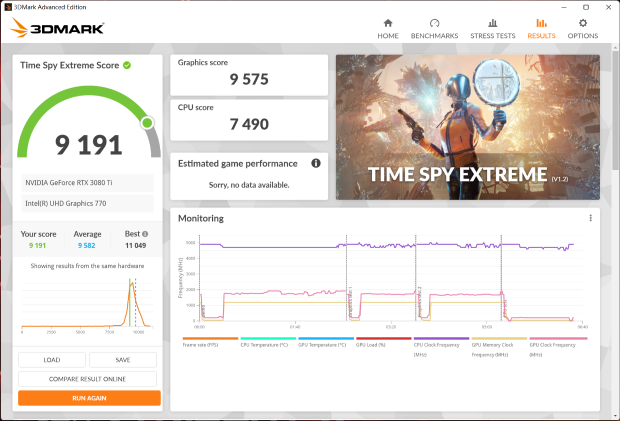Click the SAVE button
This screenshot has width=620, height=421.
click(123, 360)
